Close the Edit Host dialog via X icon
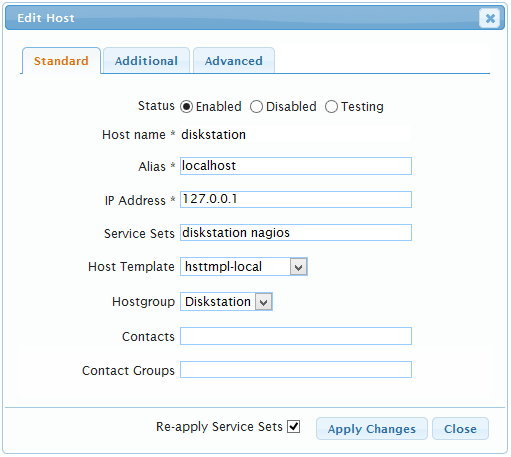The image size is (511, 457). [489, 18]
